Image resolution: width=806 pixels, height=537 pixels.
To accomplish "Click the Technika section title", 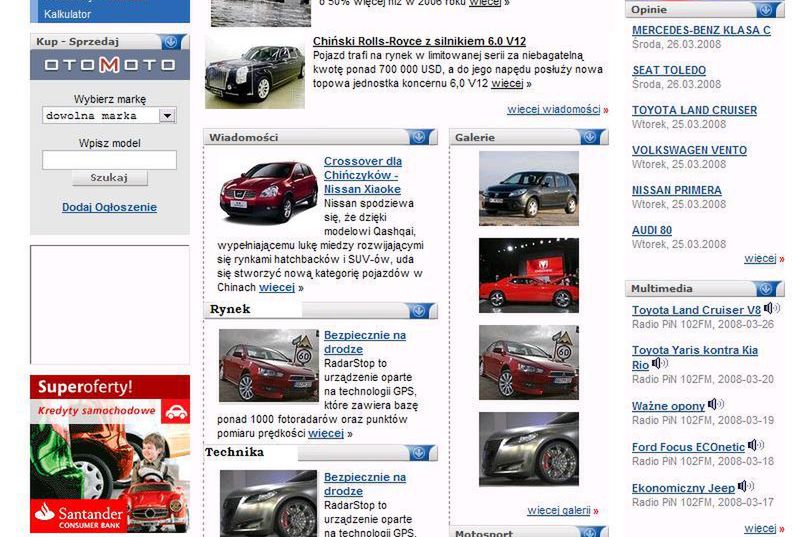I will (x=234, y=452).
